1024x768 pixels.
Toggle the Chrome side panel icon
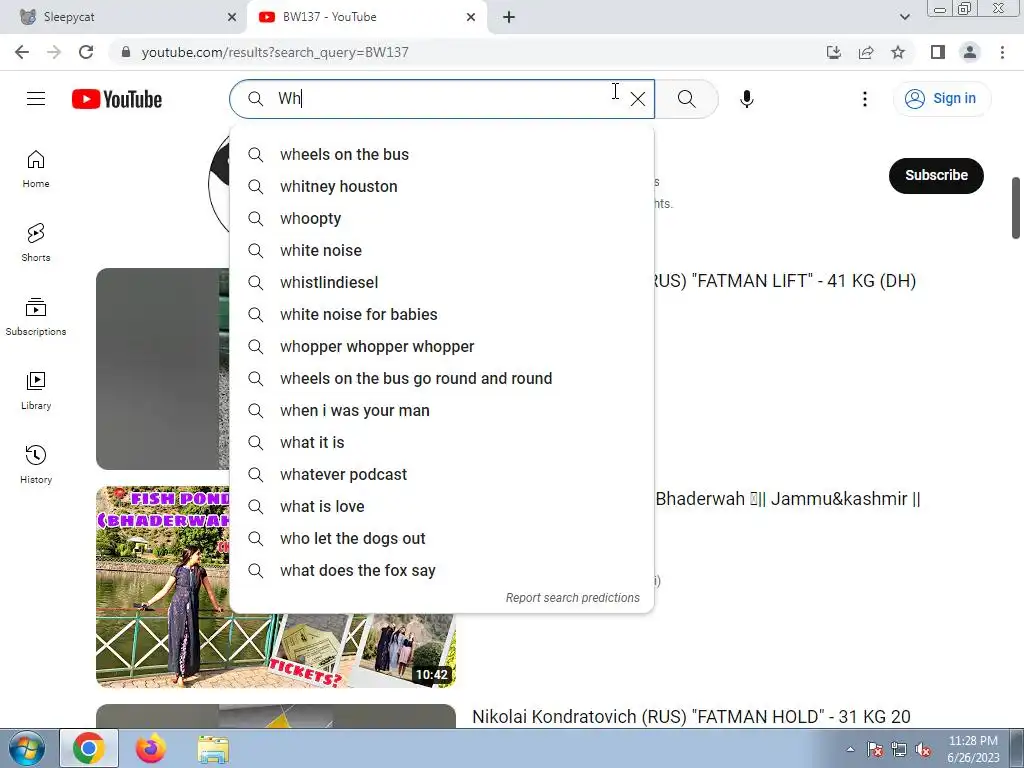938,52
